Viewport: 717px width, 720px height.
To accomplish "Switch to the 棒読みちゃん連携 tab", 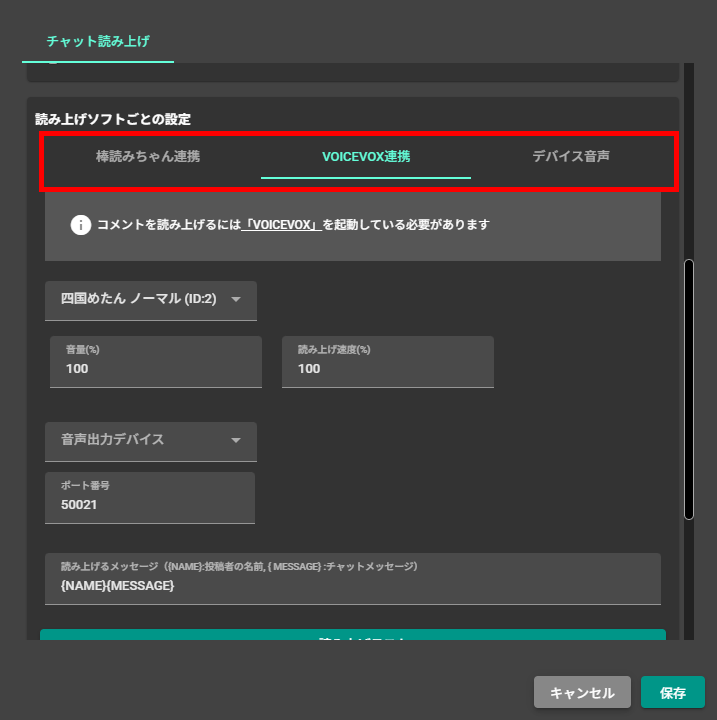I will [148, 157].
